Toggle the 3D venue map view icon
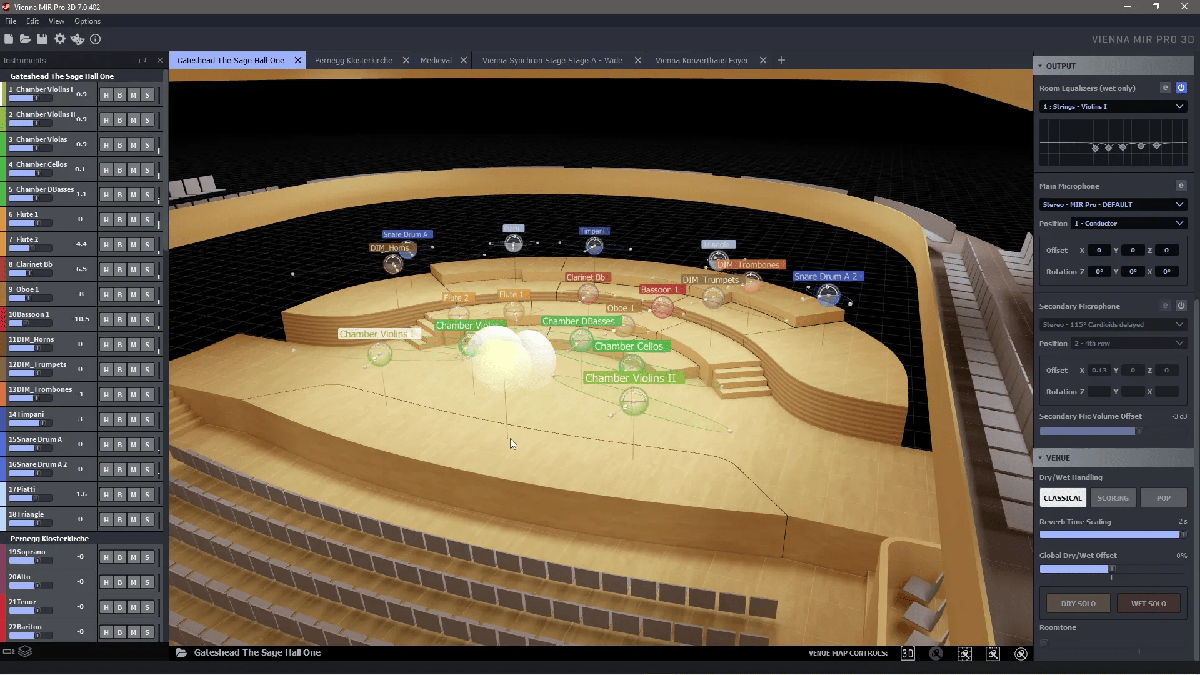Viewport: 1200px width, 675px height. pos(908,653)
